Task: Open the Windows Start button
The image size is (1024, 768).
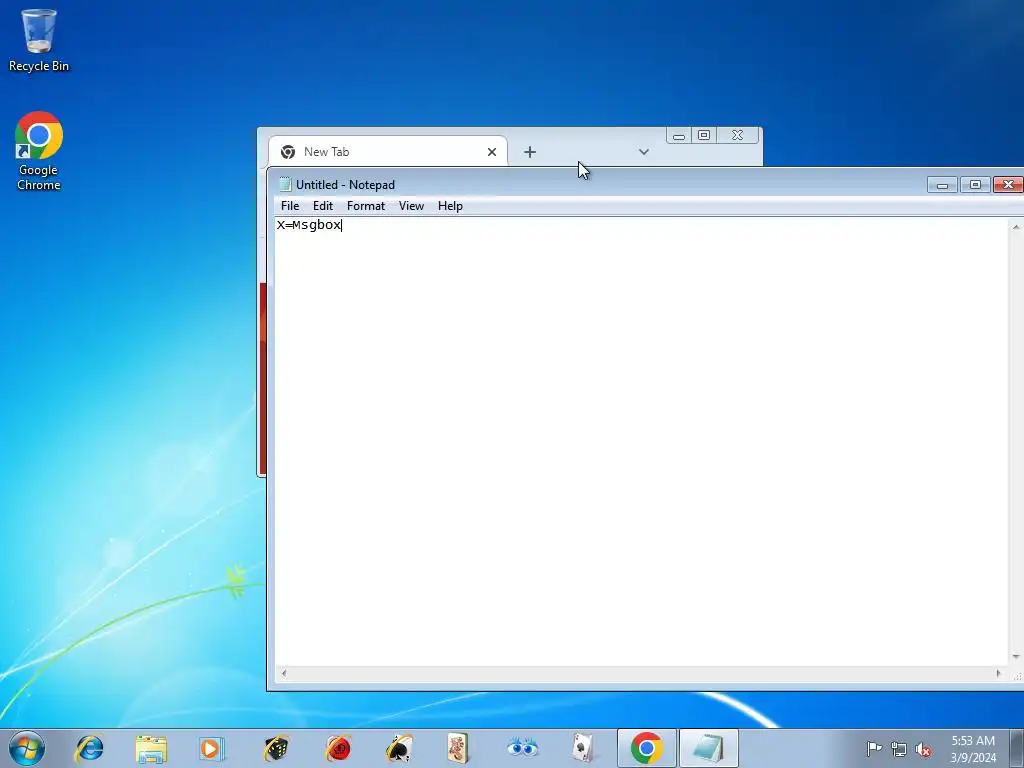Action: (27, 748)
